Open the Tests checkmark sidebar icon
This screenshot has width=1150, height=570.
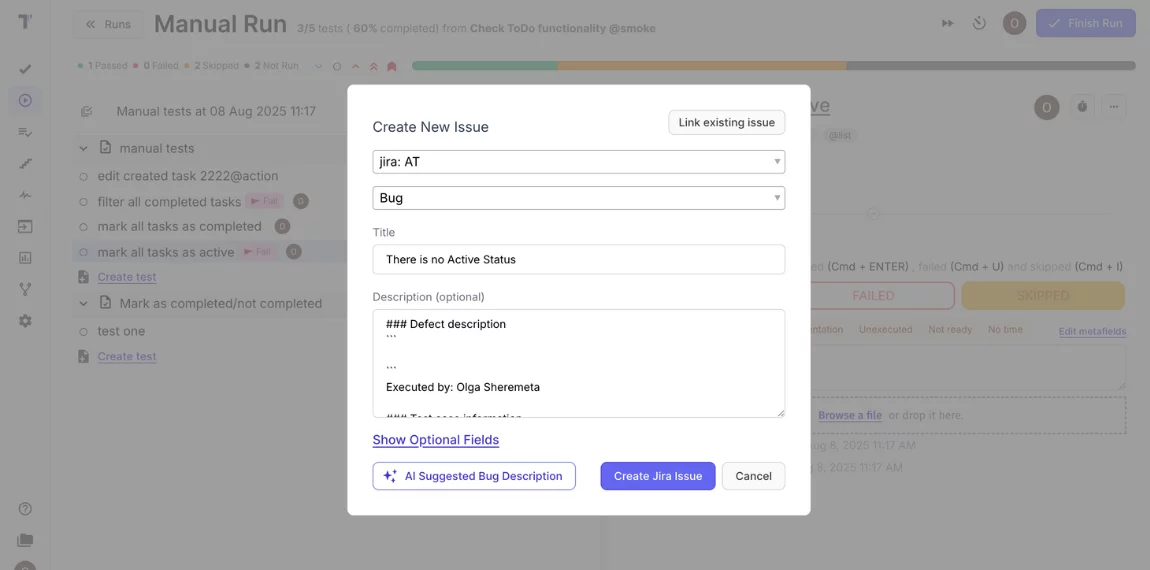(25, 69)
